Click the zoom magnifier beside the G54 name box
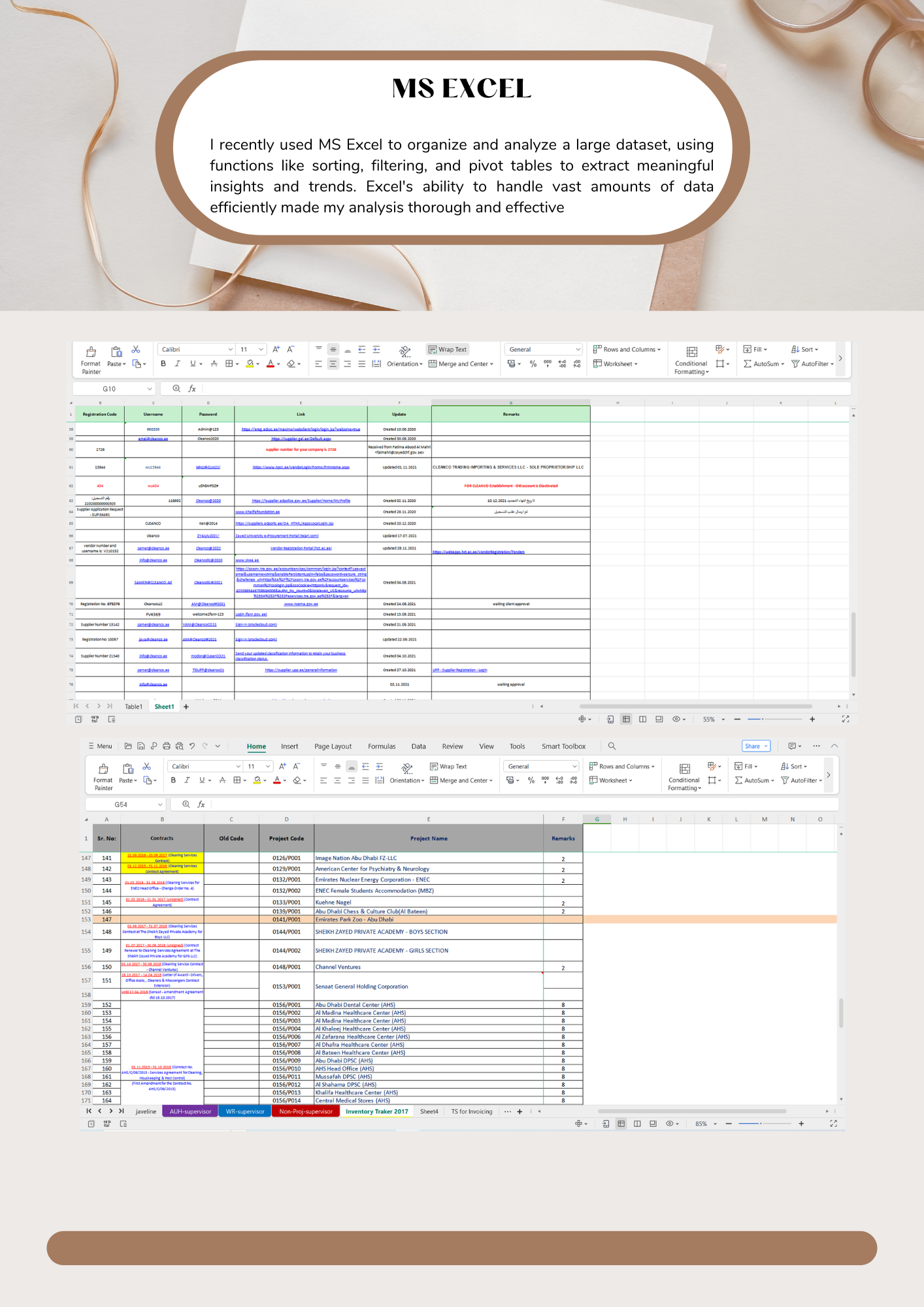Image resolution: width=924 pixels, height=1307 pixels. pyautogui.click(x=186, y=804)
